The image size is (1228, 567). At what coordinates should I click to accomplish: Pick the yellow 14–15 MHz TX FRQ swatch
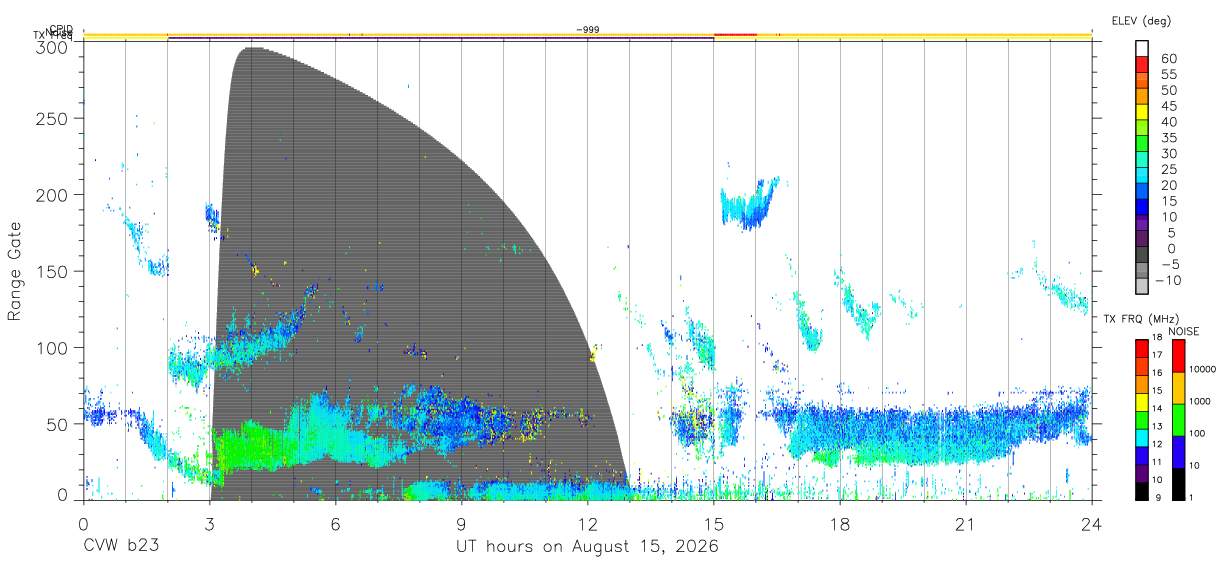pos(1142,400)
